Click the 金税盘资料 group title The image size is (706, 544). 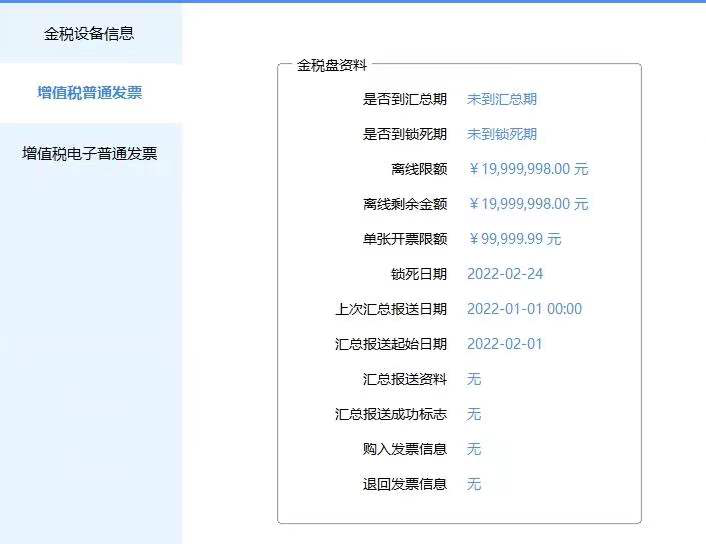(332, 65)
